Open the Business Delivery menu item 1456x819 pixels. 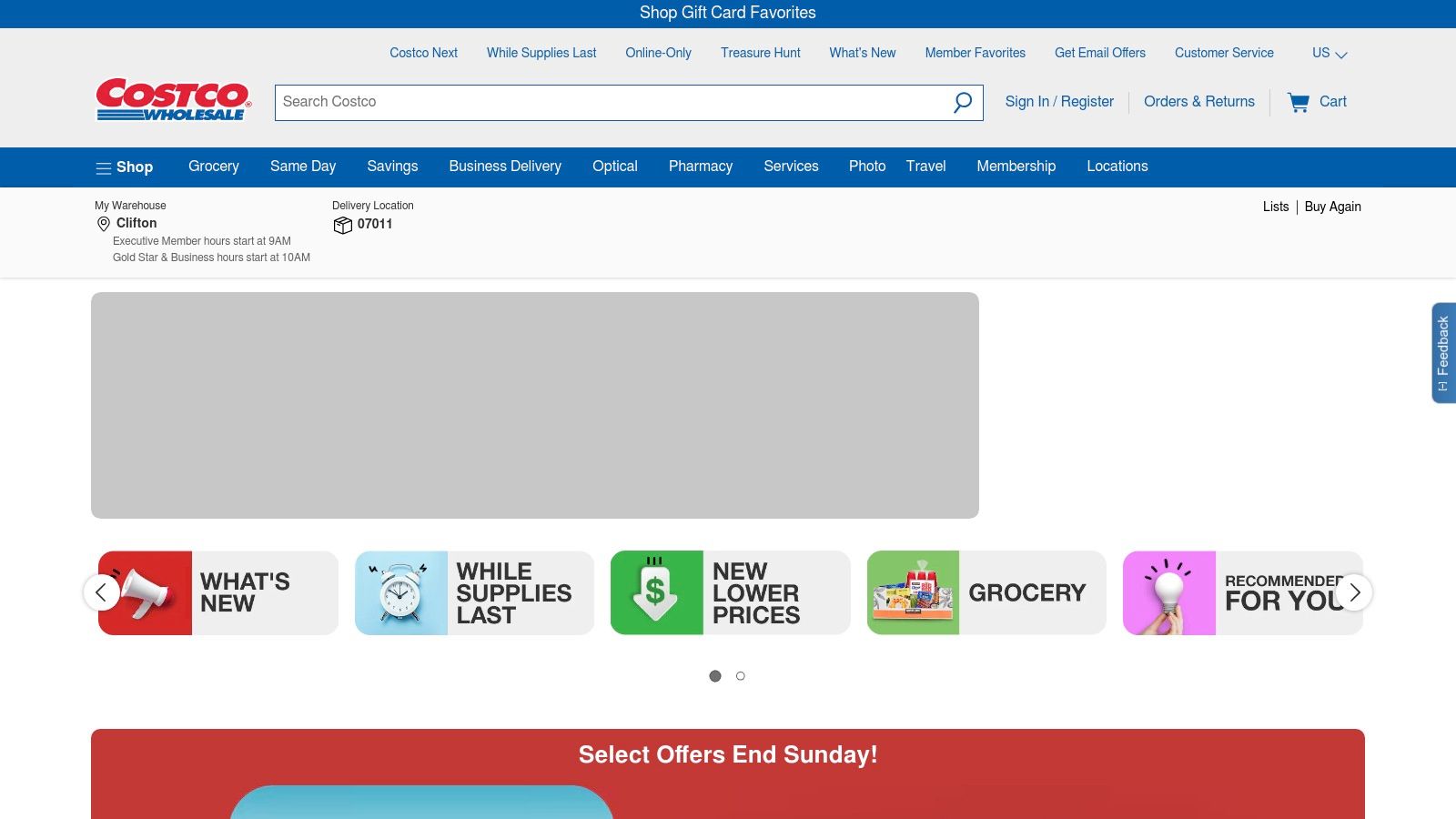(x=505, y=167)
